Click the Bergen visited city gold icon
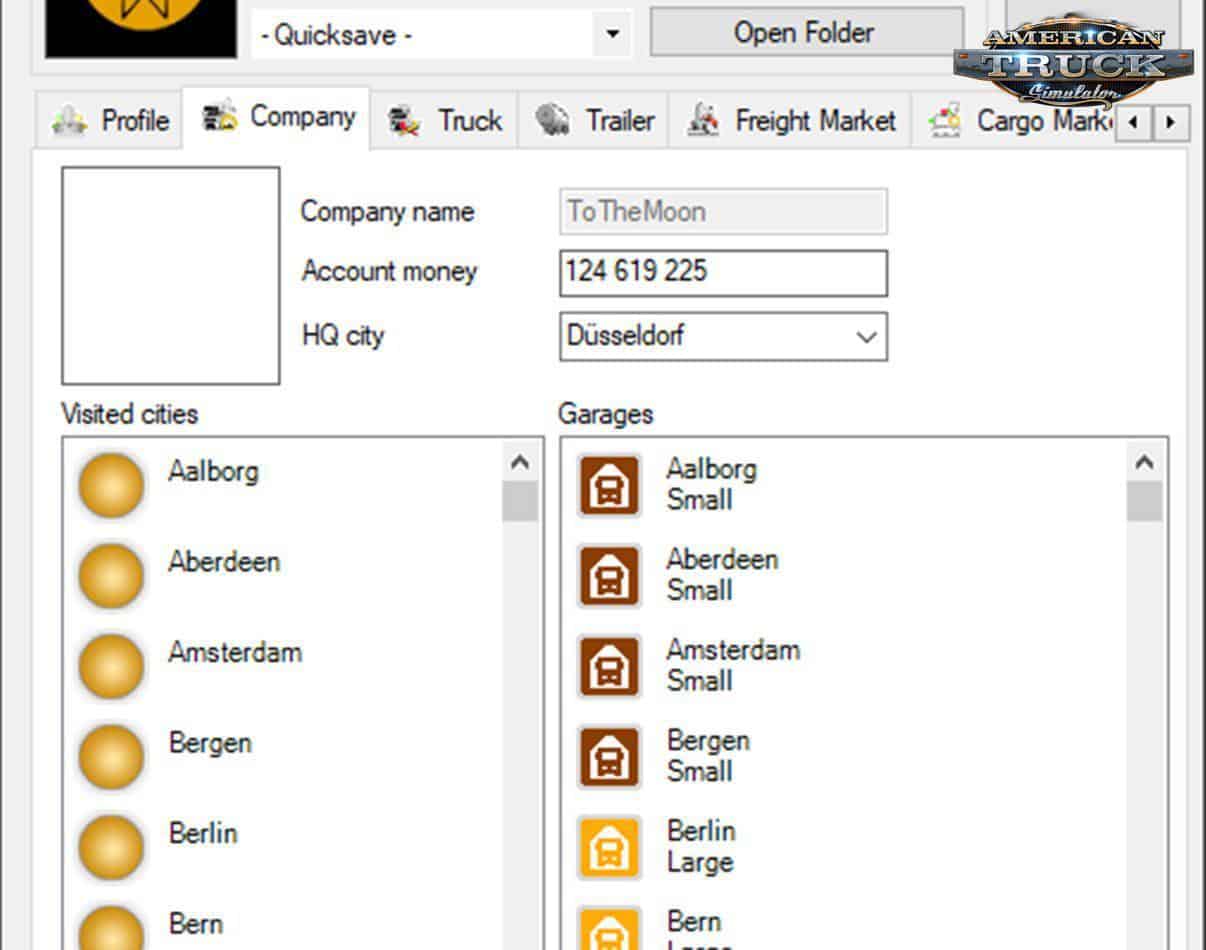The height and width of the screenshot is (950, 1206). click(x=111, y=757)
